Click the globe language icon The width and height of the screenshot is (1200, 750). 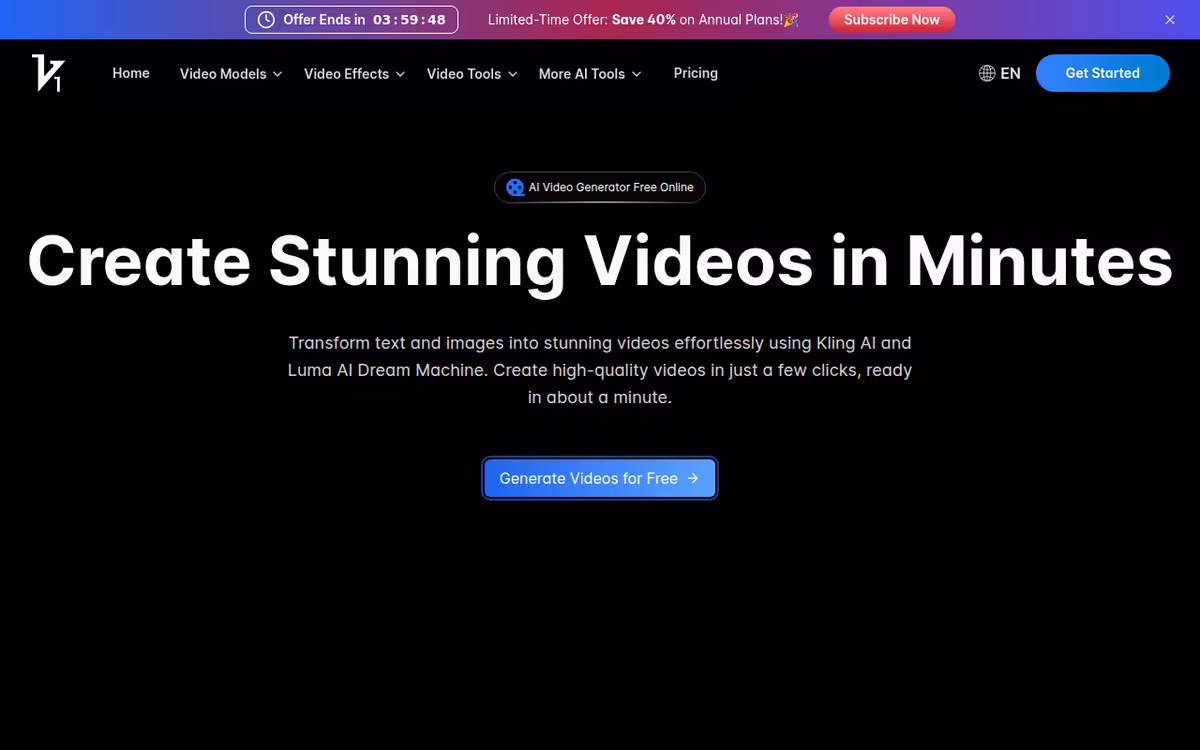pyautogui.click(x=987, y=73)
